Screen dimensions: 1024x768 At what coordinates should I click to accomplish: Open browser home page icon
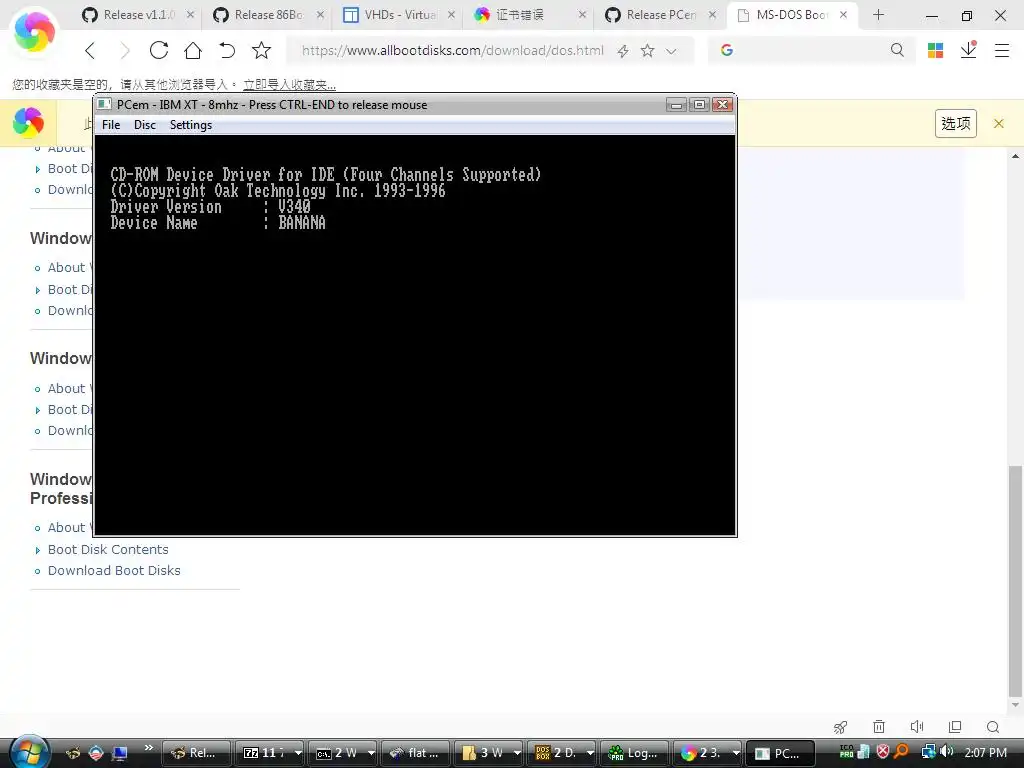193,50
